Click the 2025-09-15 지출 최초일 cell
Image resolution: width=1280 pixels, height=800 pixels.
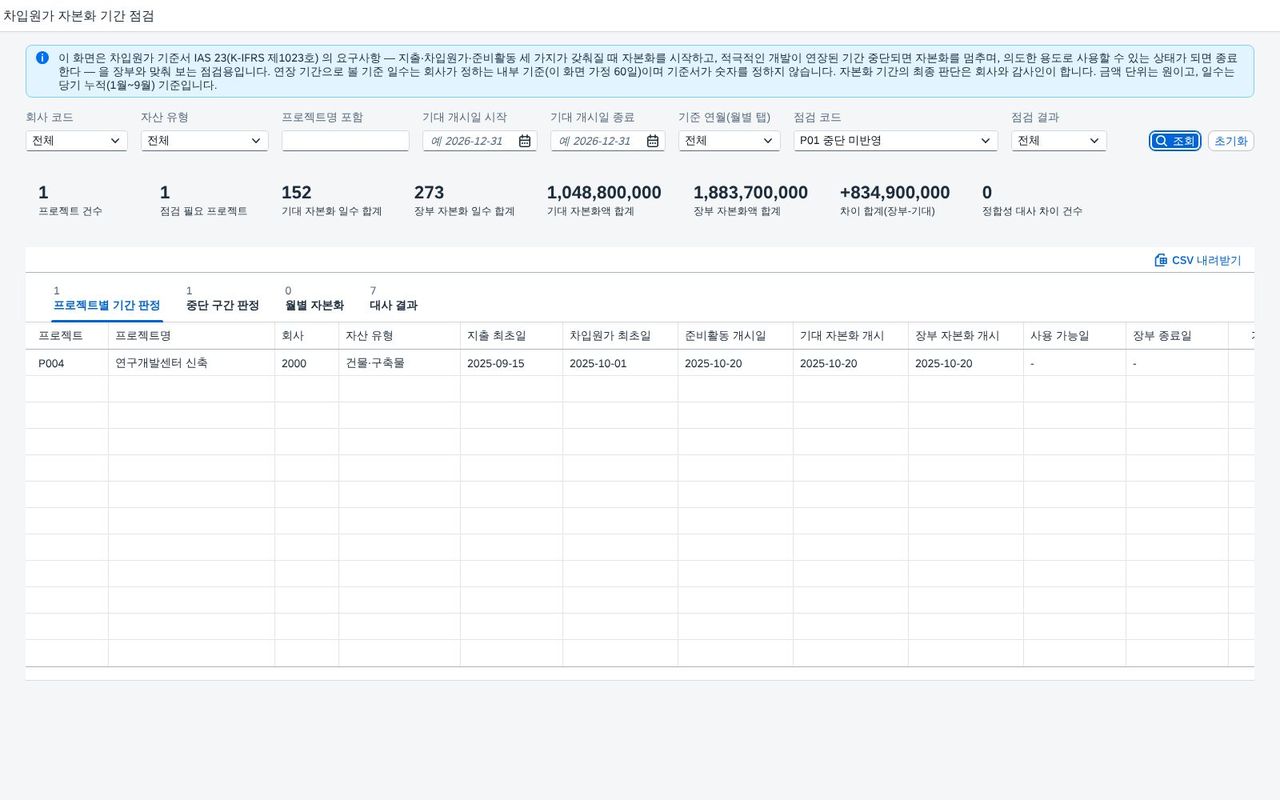511,363
